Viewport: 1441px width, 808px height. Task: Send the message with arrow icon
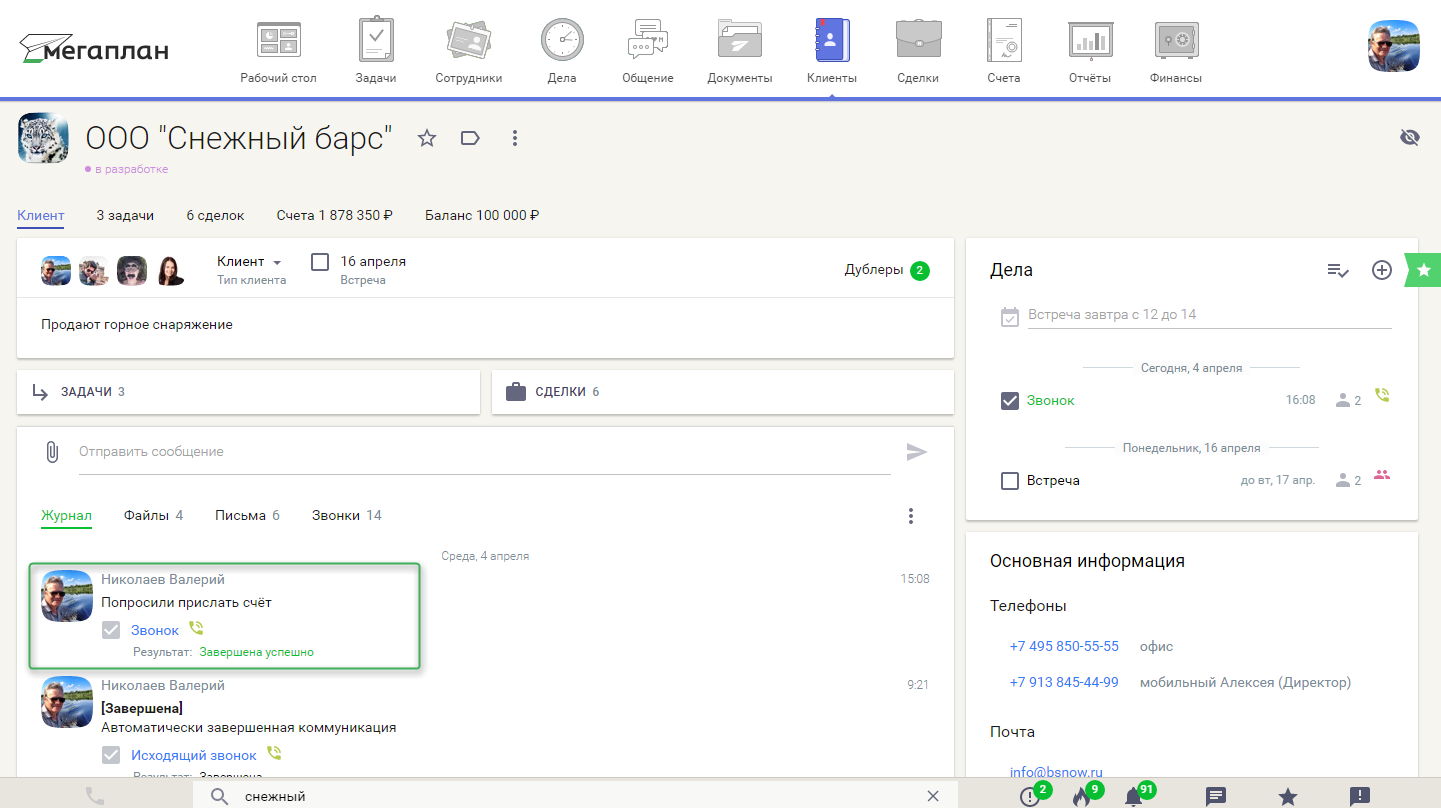[917, 452]
